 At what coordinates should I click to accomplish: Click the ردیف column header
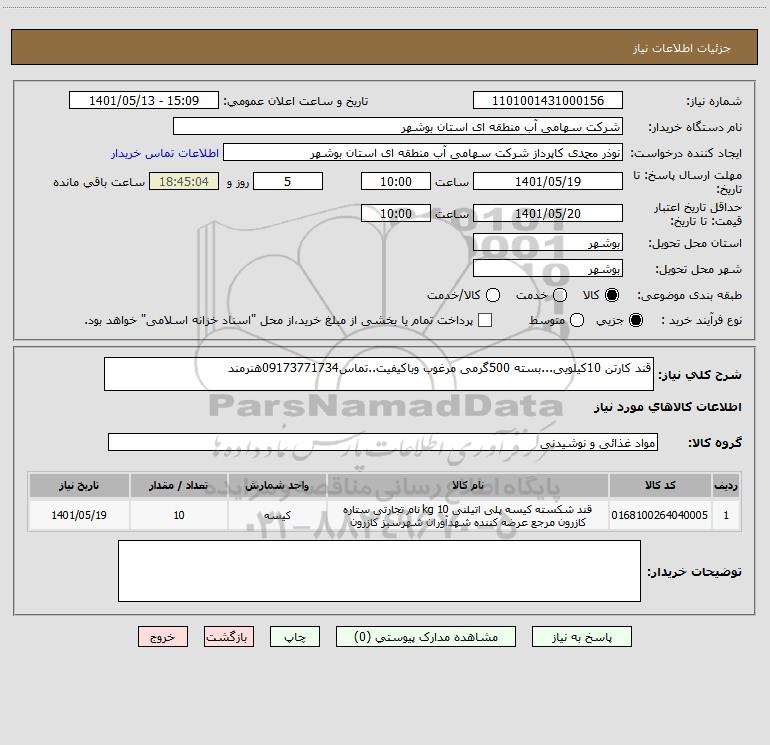point(726,486)
